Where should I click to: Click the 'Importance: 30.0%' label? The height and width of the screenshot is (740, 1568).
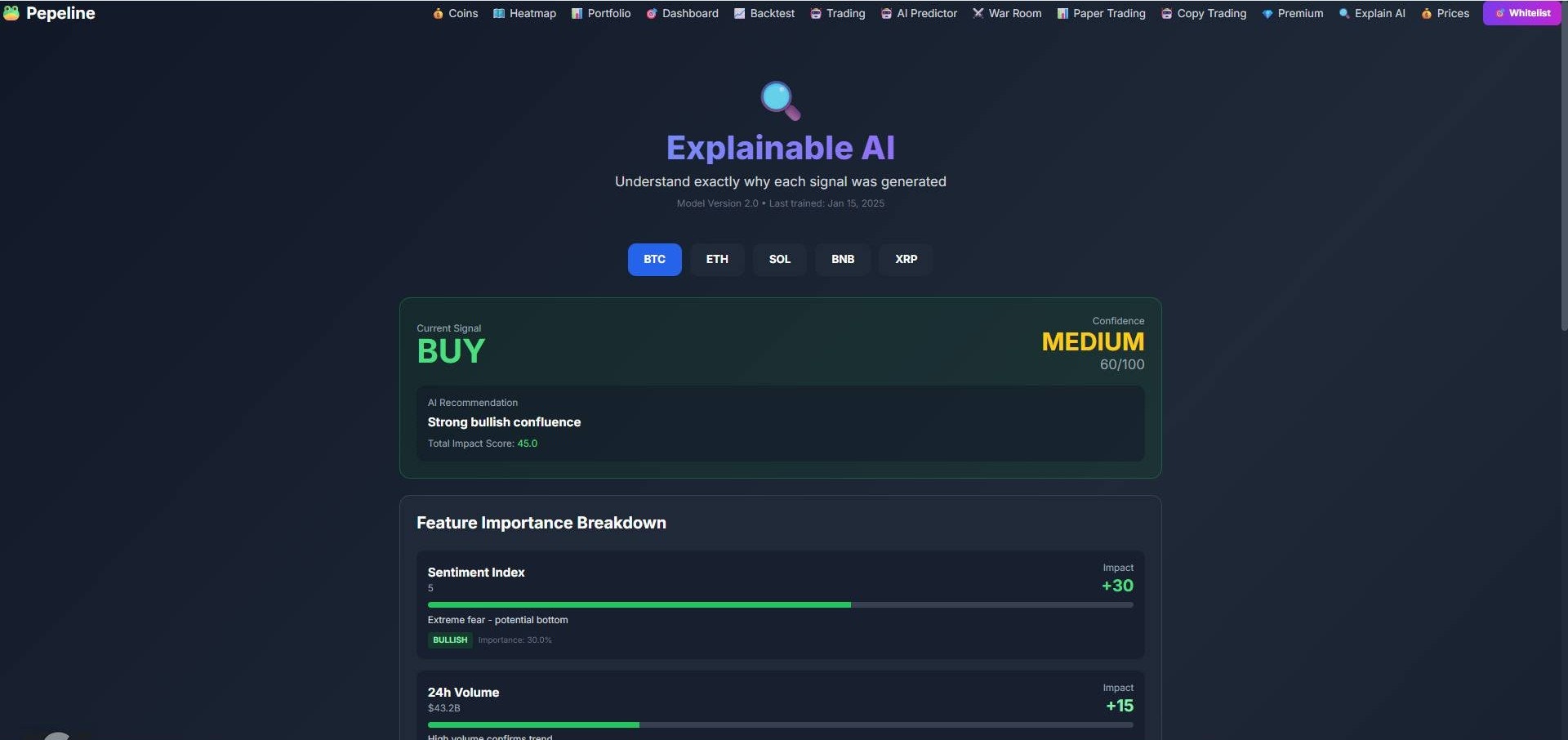(514, 640)
